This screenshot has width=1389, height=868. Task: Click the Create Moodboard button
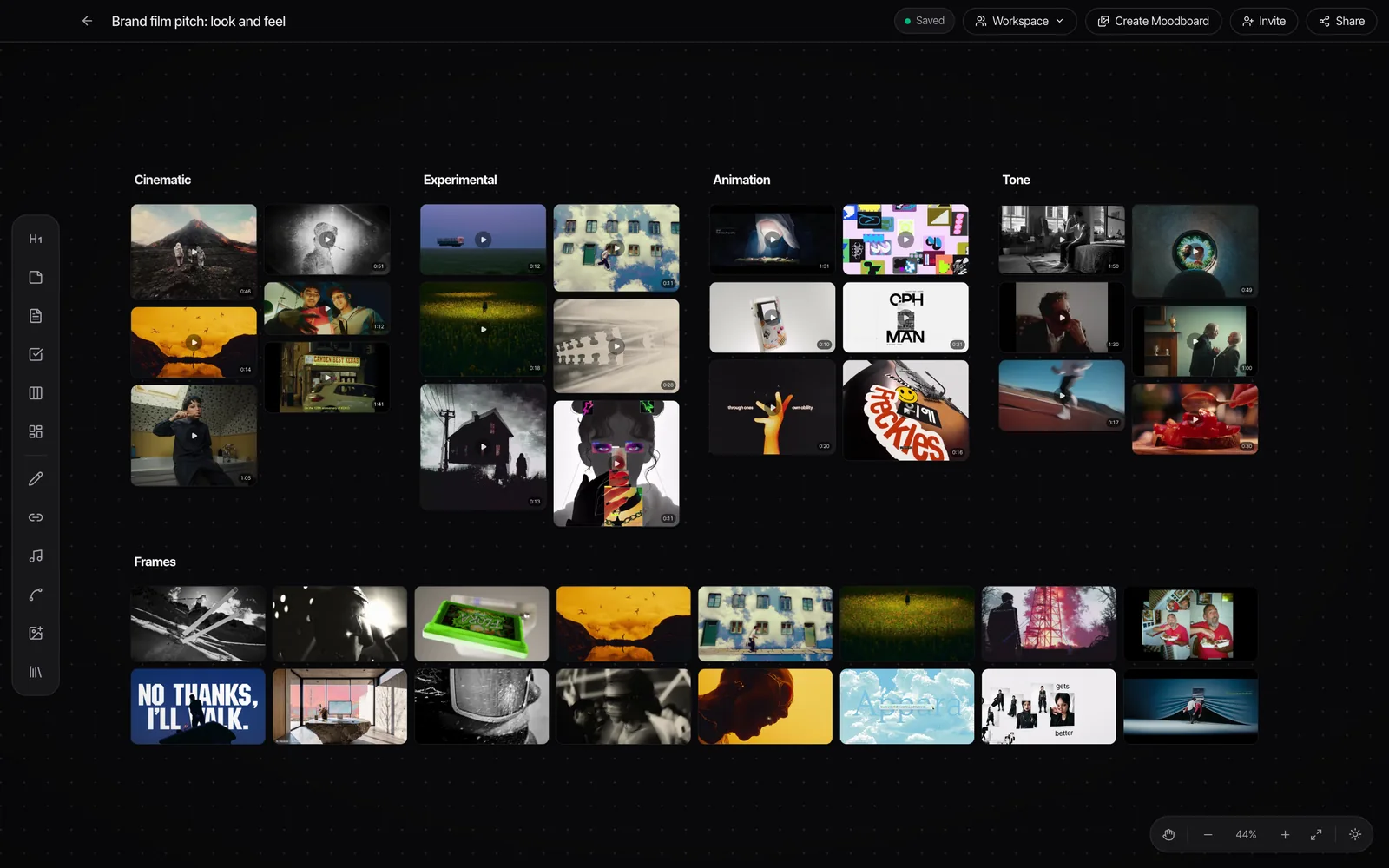tap(1153, 21)
